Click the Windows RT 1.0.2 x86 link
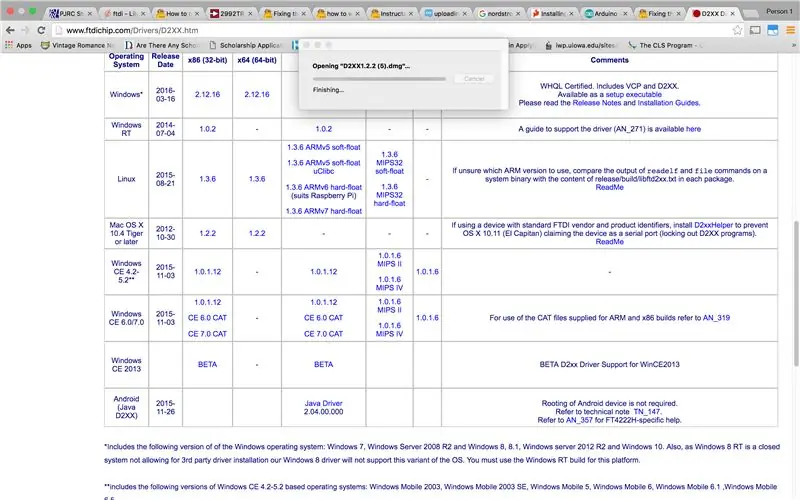The width and height of the screenshot is (800, 500). click(207, 129)
